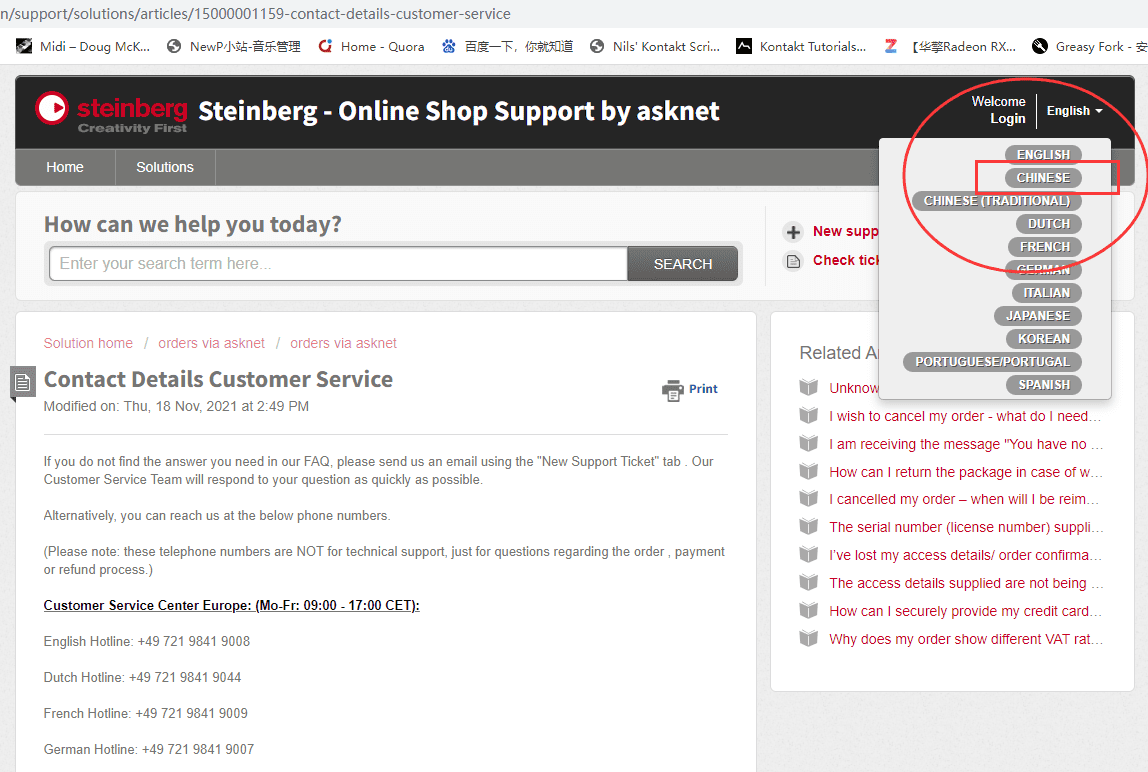Open the Solution home breadcrumb
The height and width of the screenshot is (772, 1148).
tap(88, 343)
